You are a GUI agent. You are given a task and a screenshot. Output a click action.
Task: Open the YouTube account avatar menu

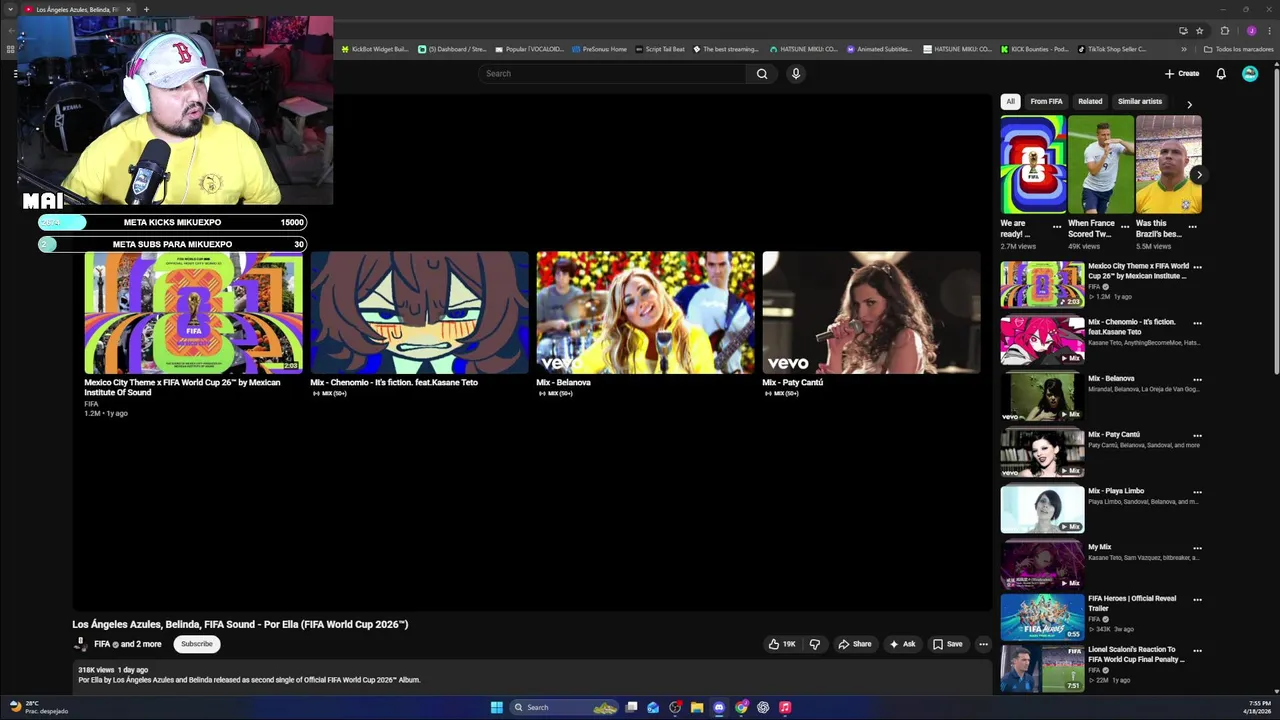click(1250, 73)
